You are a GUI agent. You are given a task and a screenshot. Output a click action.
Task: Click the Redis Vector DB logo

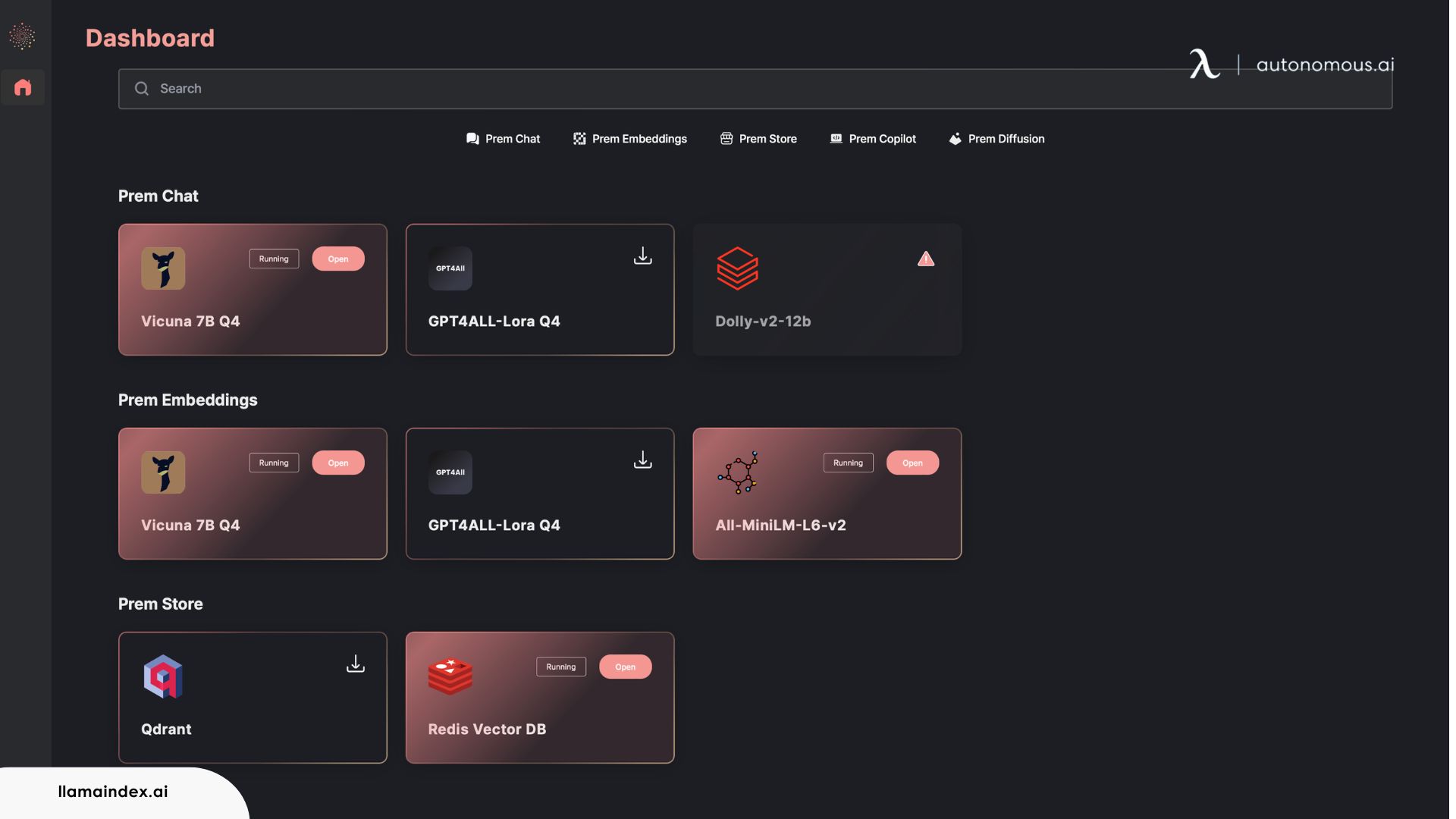(x=450, y=676)
